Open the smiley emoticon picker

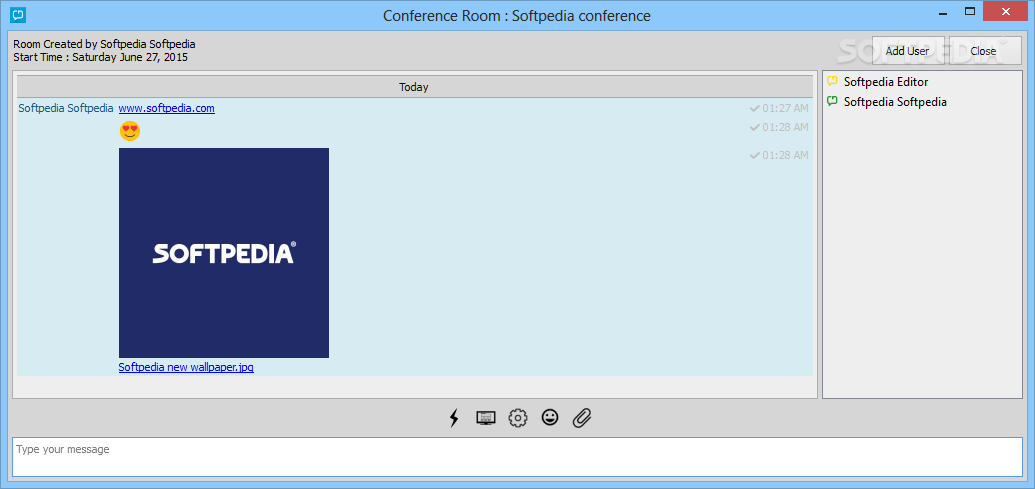(550, 417)
